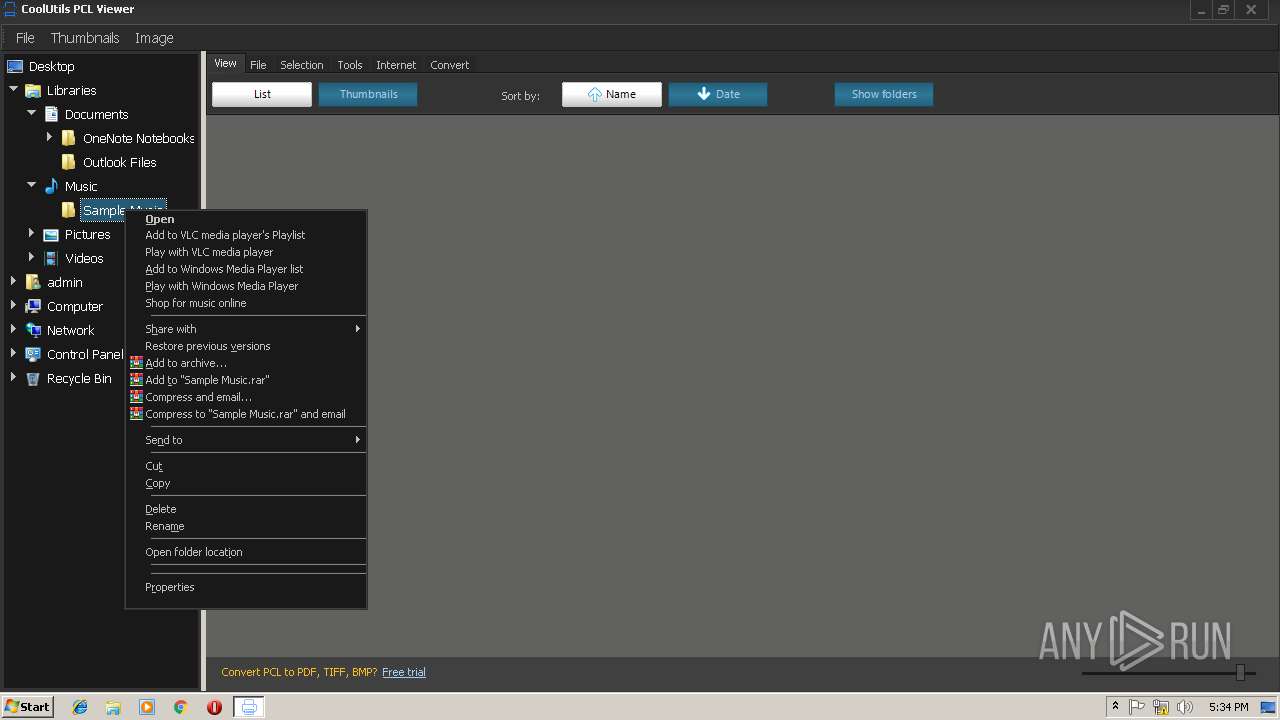Launch Chrome from the taskbar

click(180, 707)
